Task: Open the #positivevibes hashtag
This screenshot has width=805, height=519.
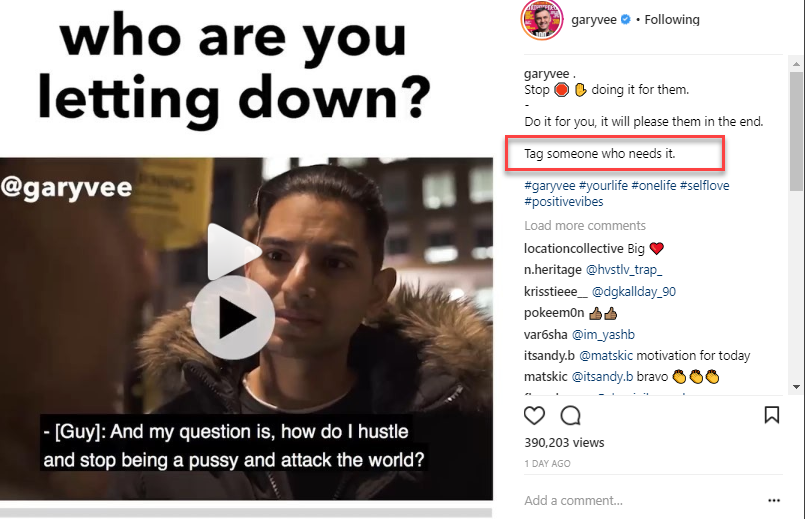Action: point(564,202)
